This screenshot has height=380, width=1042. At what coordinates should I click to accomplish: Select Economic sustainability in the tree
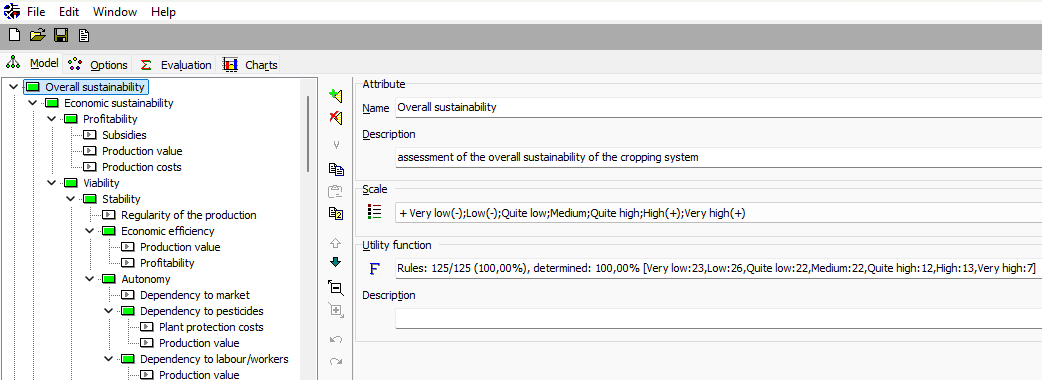point(118,103)
